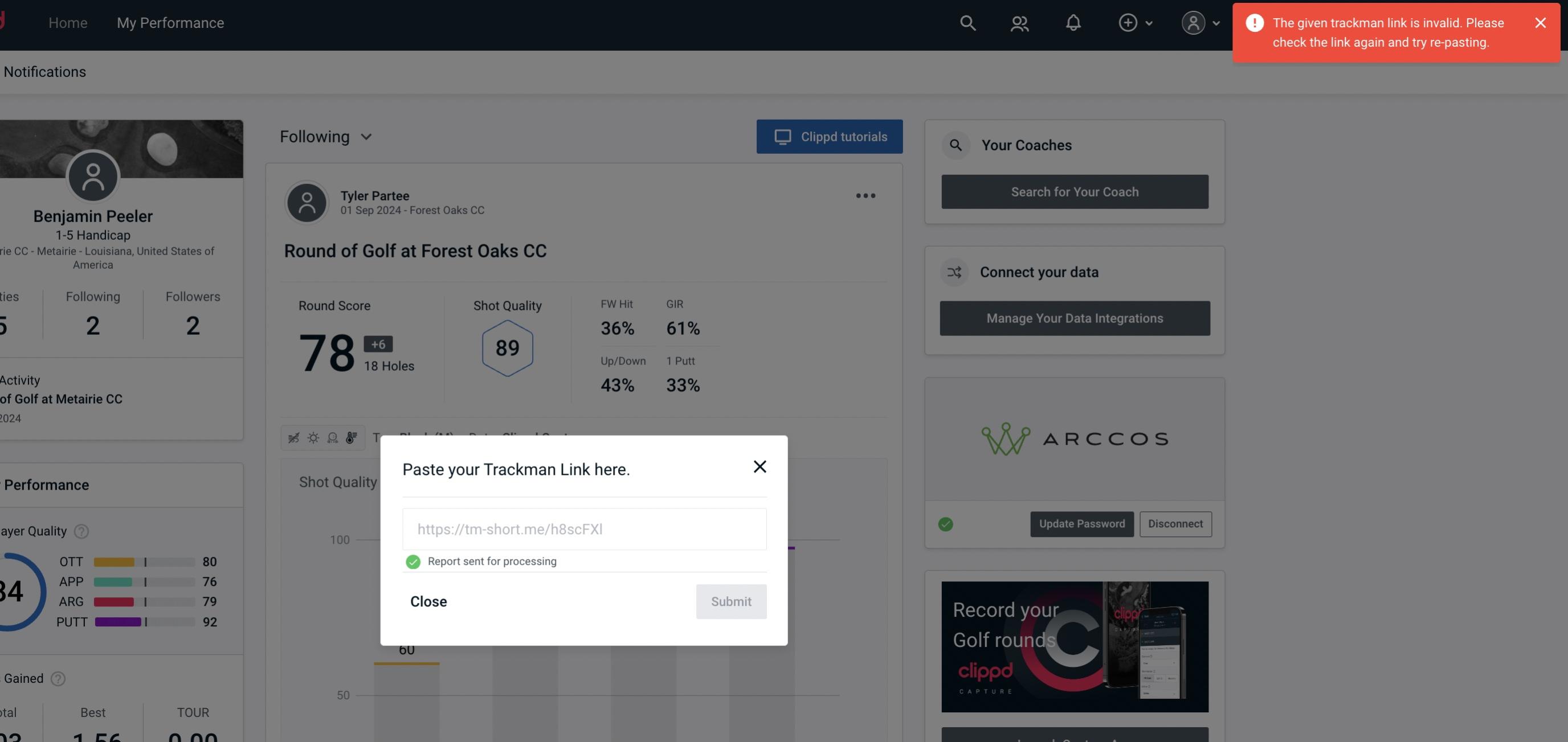Click the Record Golf Rounds thumbnail

click(x=1075, y=646)
